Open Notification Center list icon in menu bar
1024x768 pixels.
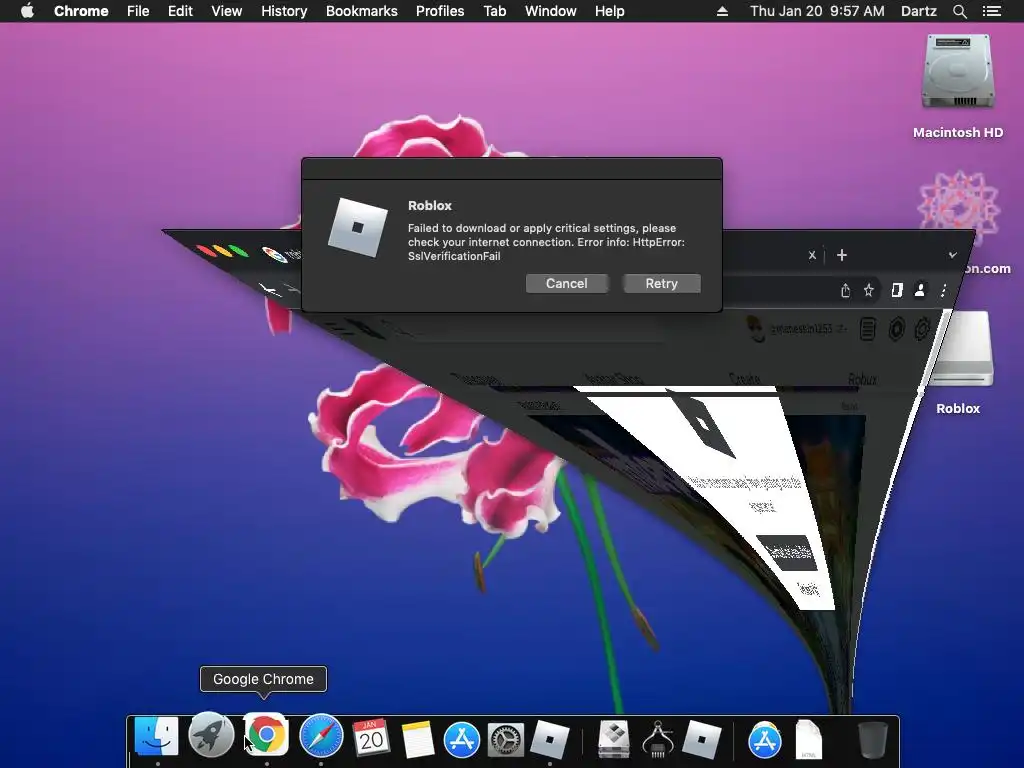tap(991, 11)
